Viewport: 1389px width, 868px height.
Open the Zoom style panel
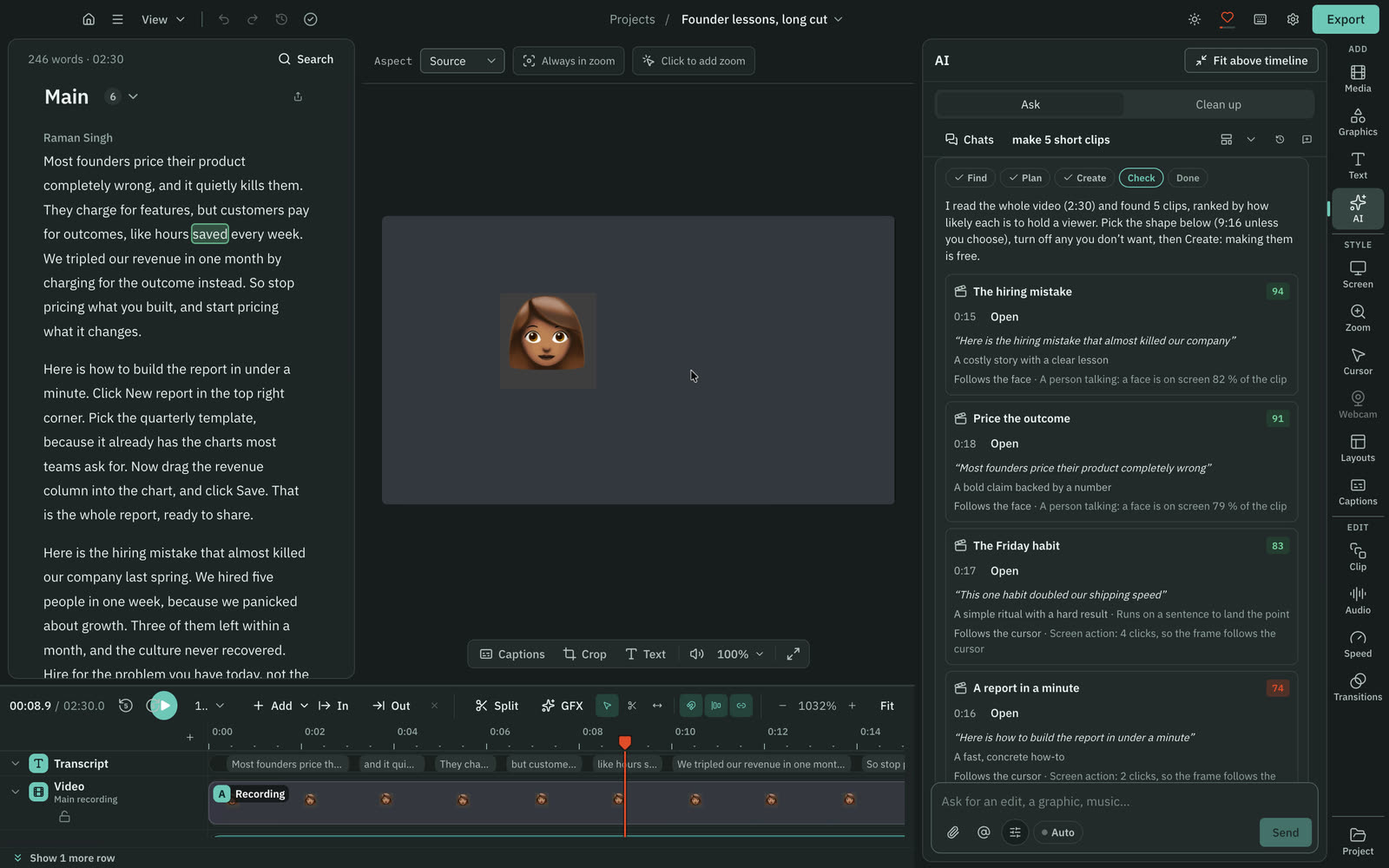click(x=1358, y=318)
